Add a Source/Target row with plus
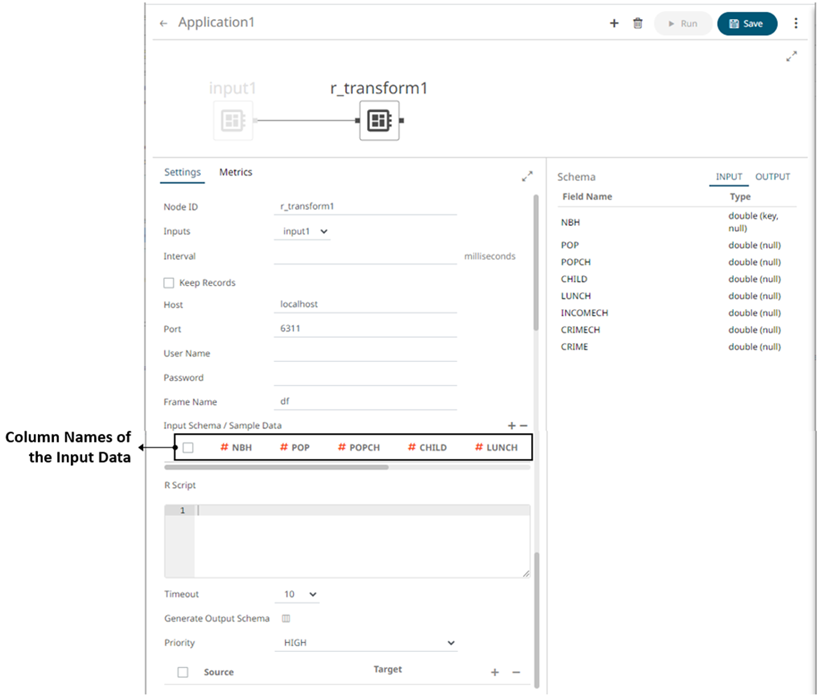The width and height of the screenshot is (818, 696). 495,673
